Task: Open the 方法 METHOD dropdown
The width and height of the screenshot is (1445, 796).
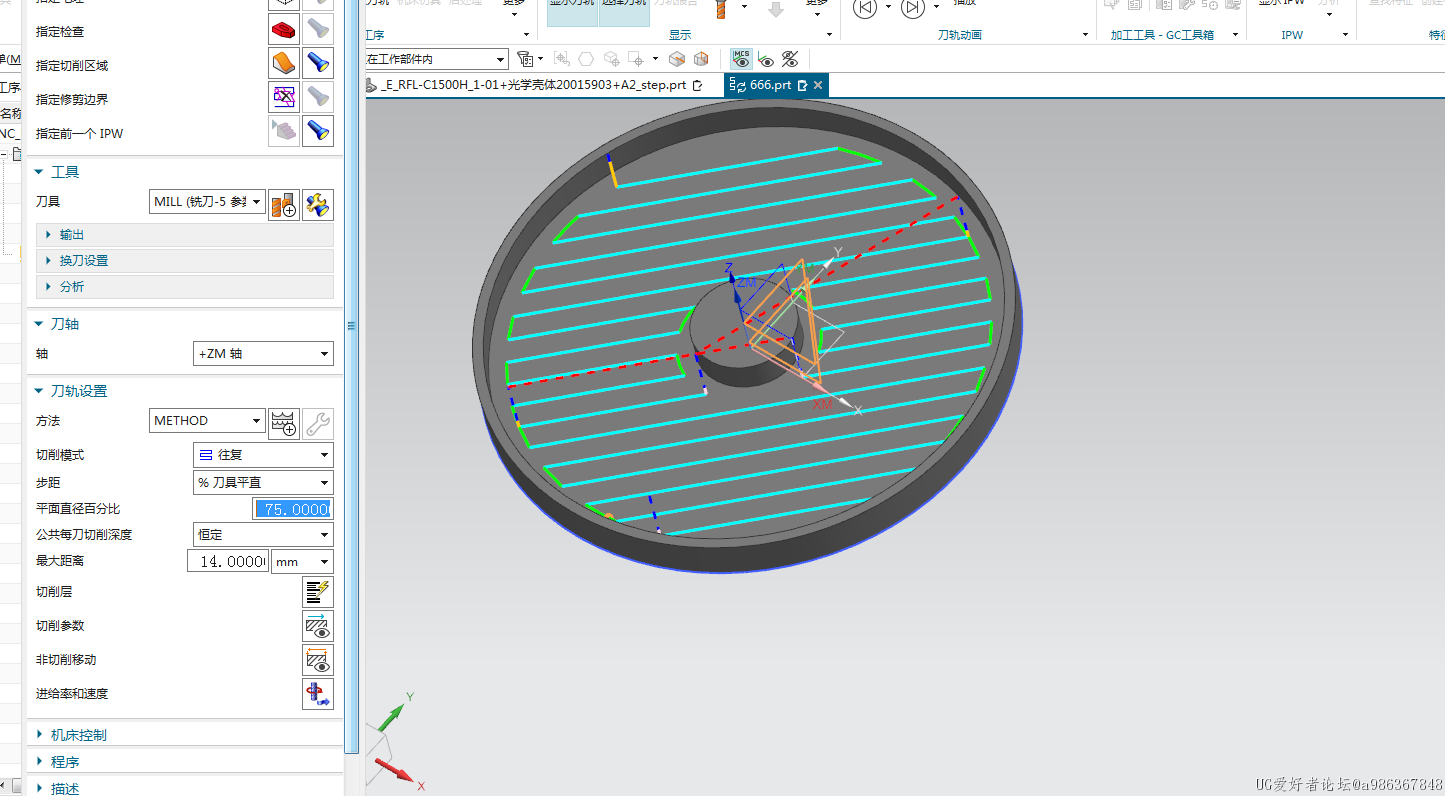Action: pos(207,421)
